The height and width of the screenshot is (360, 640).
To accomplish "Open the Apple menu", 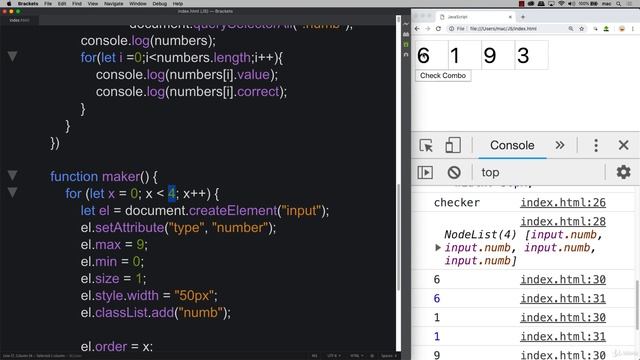I will (x=9, y=3).
